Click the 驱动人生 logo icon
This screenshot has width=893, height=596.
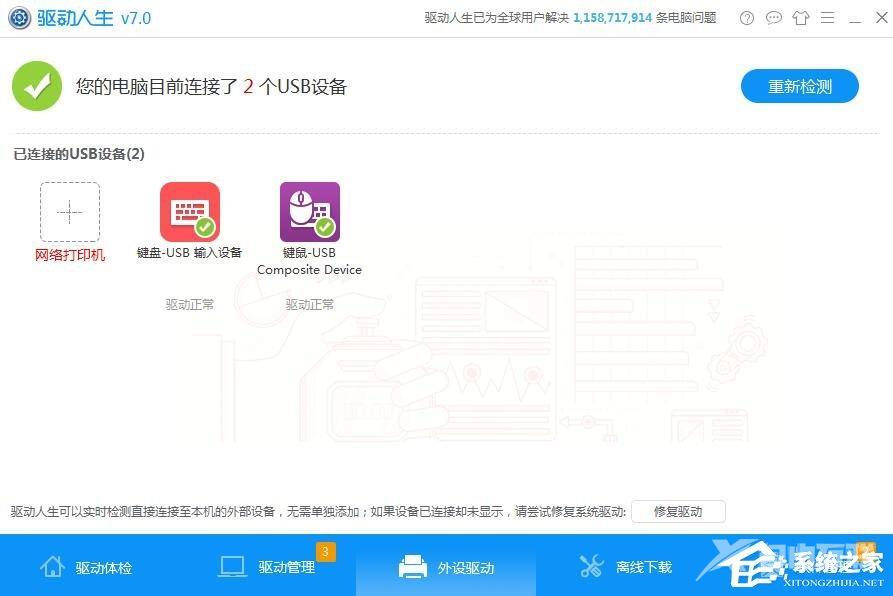pyautogui.click(x=19, y=17)
